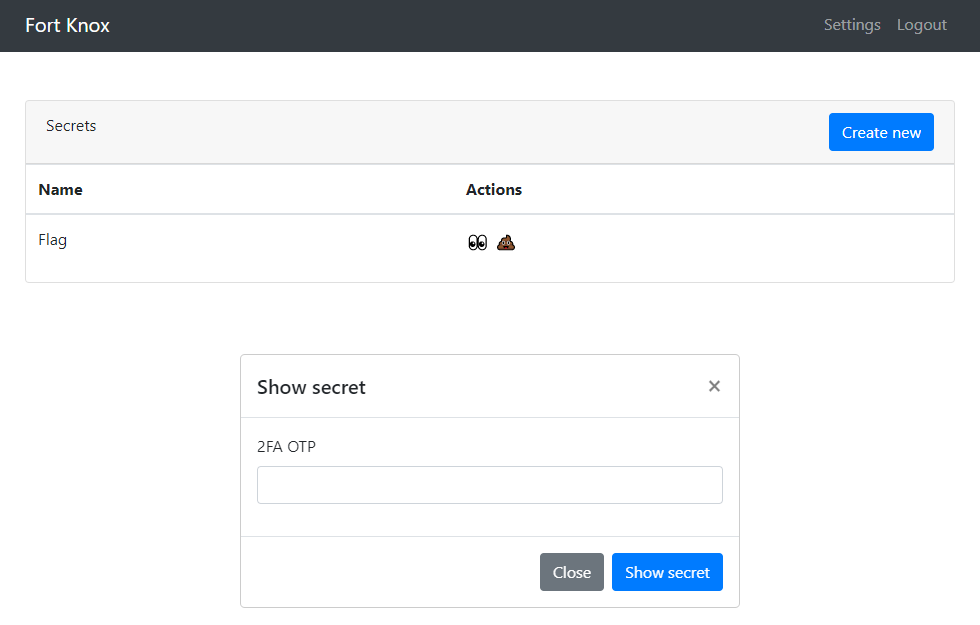The width and height of the screenshot is (980, 625).
Task: Click the 2FA OTP field label
Action: (286, 447)
